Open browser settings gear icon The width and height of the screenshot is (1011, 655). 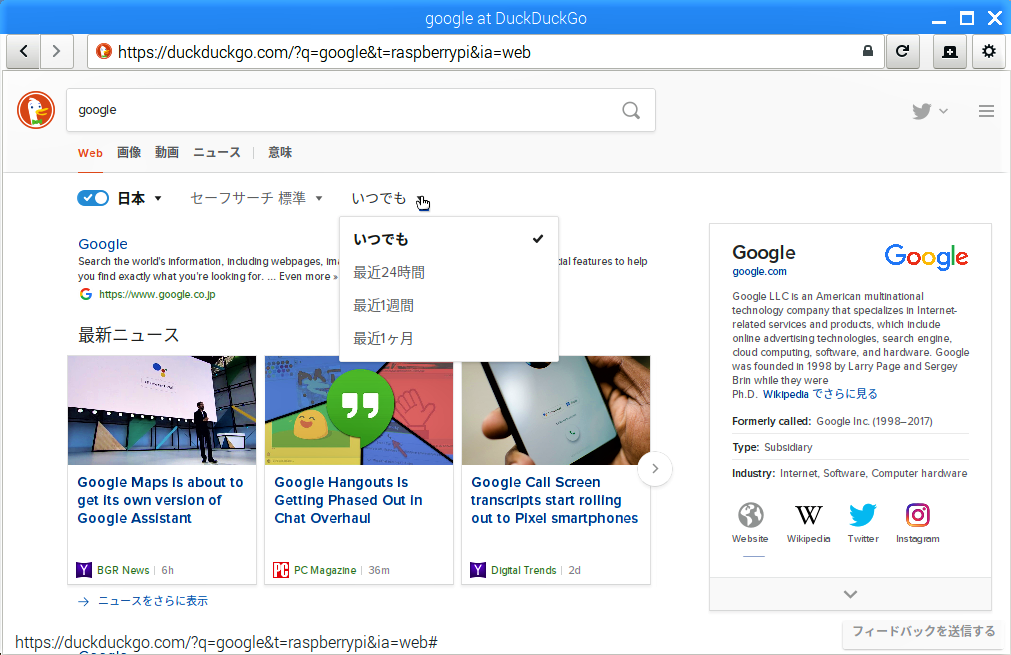(988, 52)
